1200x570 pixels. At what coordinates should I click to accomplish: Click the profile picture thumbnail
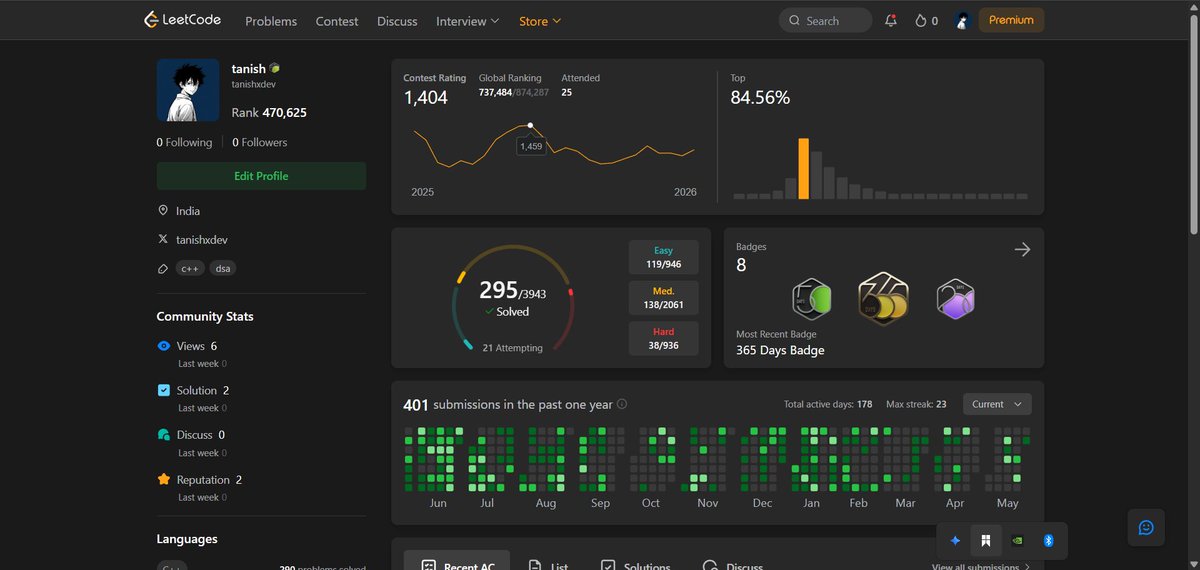coord(187,90)
